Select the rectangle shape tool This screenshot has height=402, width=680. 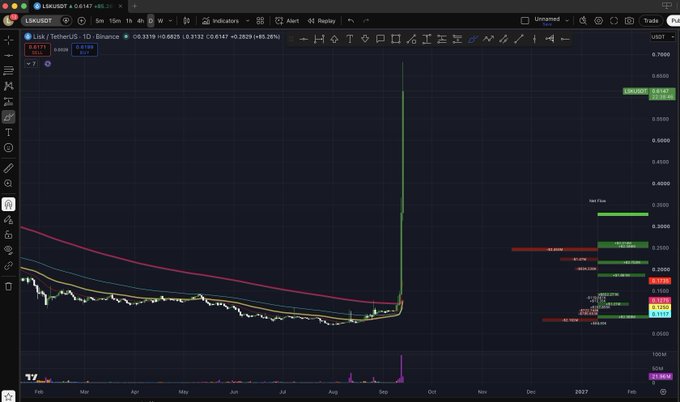click(396, 39)
